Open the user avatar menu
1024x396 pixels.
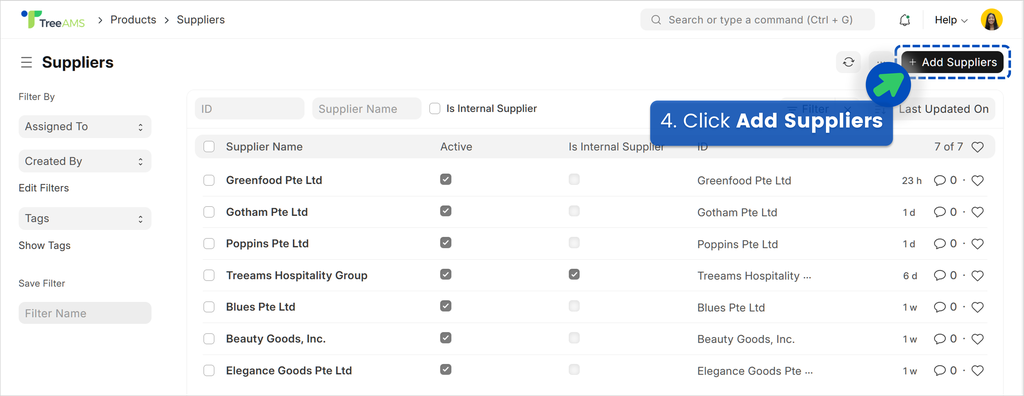tap(991, 20)
